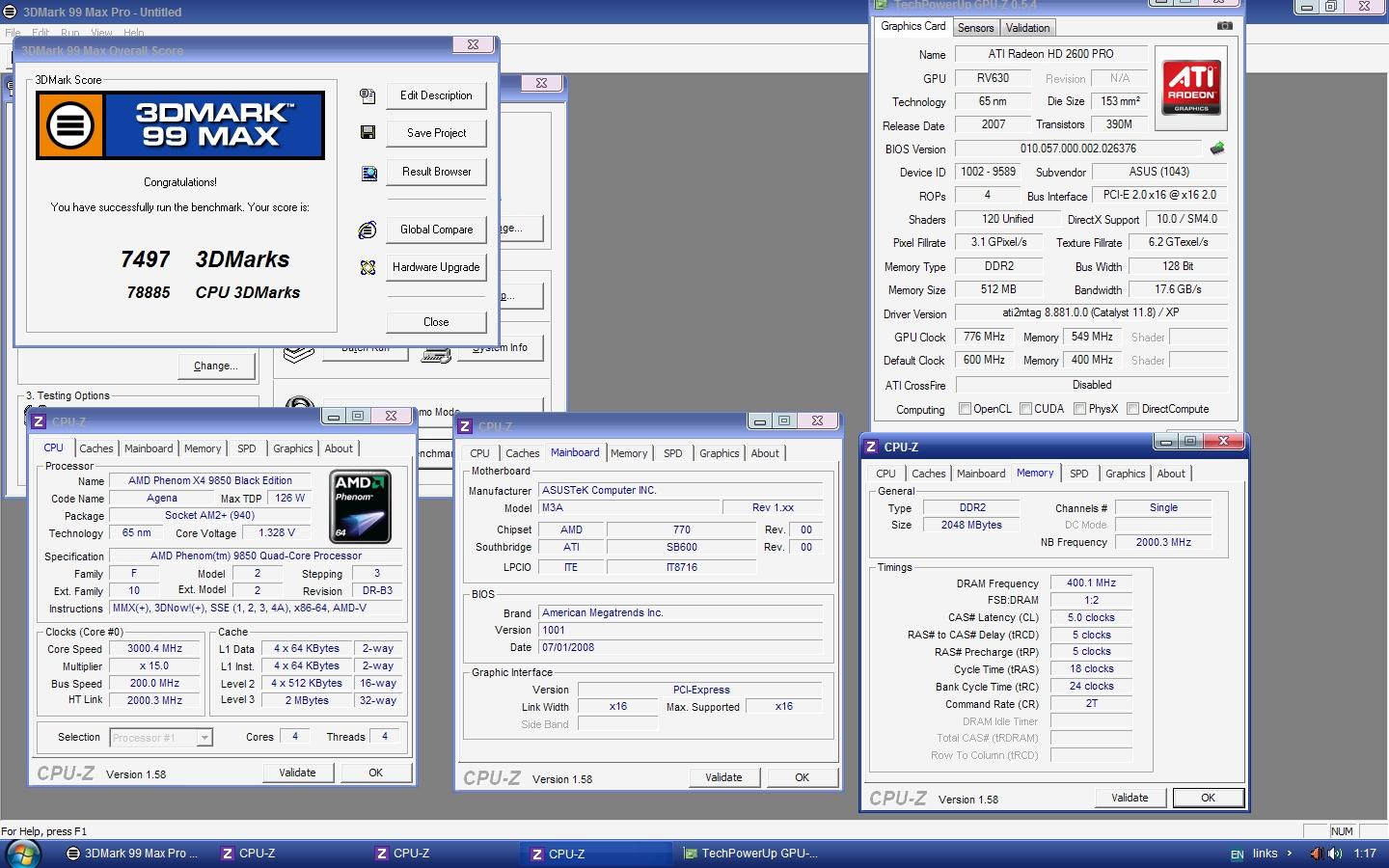Click the GPU Name field ATI Radeon HD 2600 PRO

[1050, 54]
